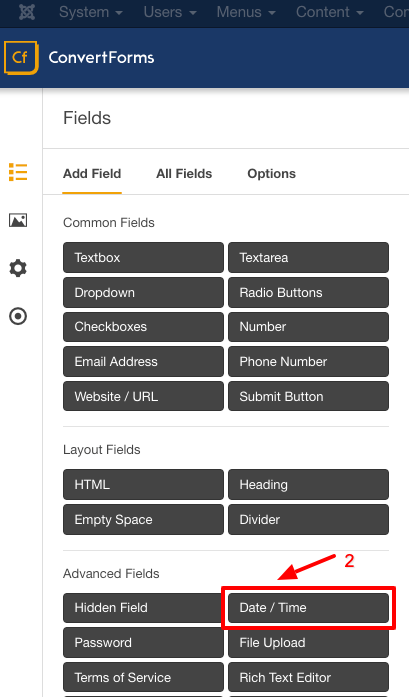Click the Joomla logo icon
Screen dimensions: 409x697
[x=27, y=12]
